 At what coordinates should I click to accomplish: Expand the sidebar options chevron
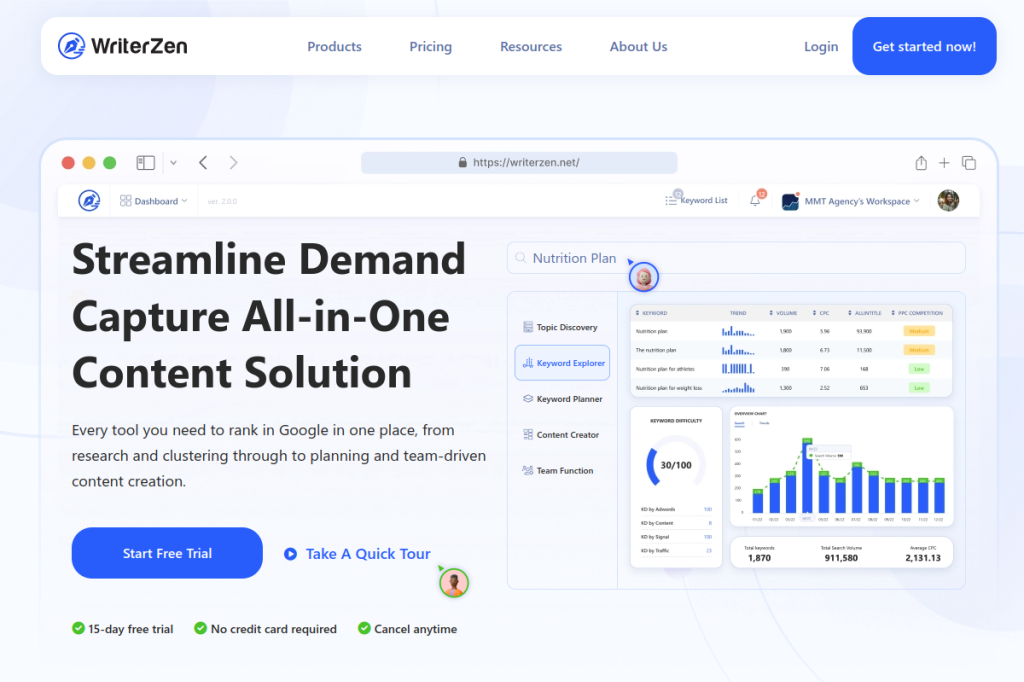coord(173,163)
